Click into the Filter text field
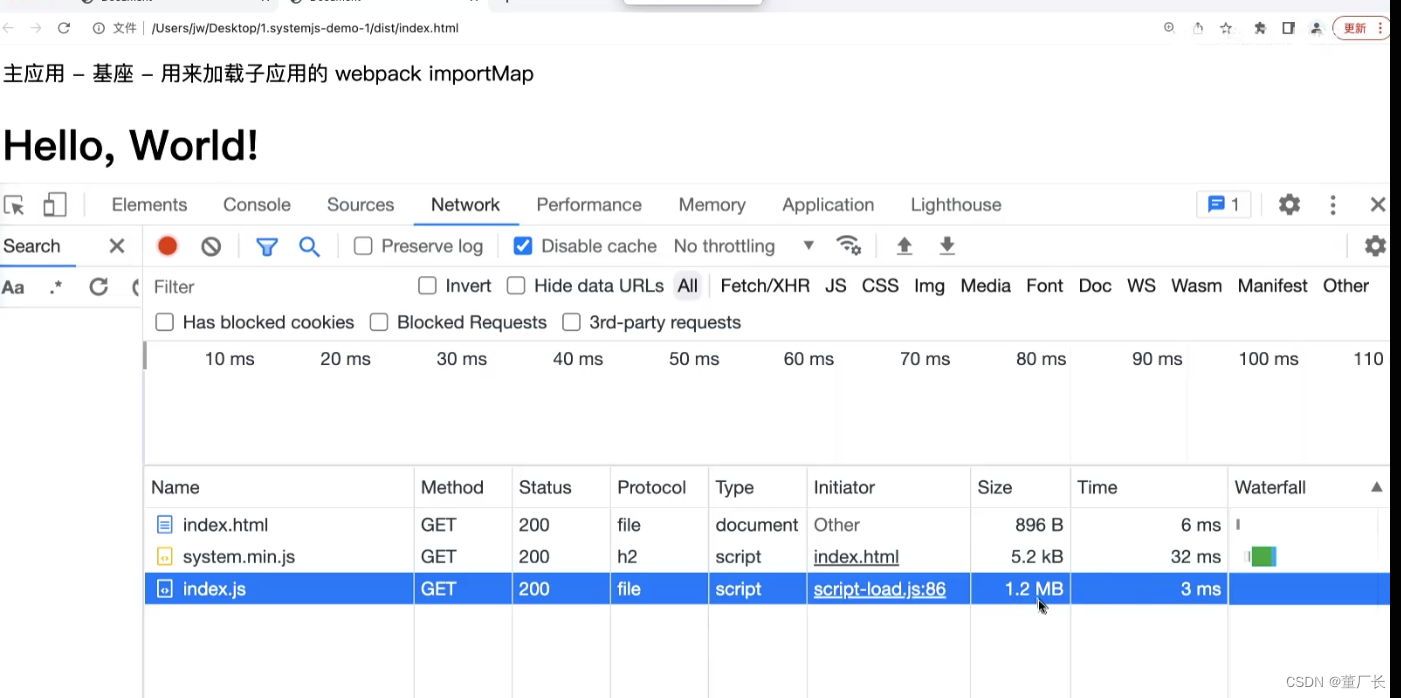 pyautogui.click(x=280, y=287)
